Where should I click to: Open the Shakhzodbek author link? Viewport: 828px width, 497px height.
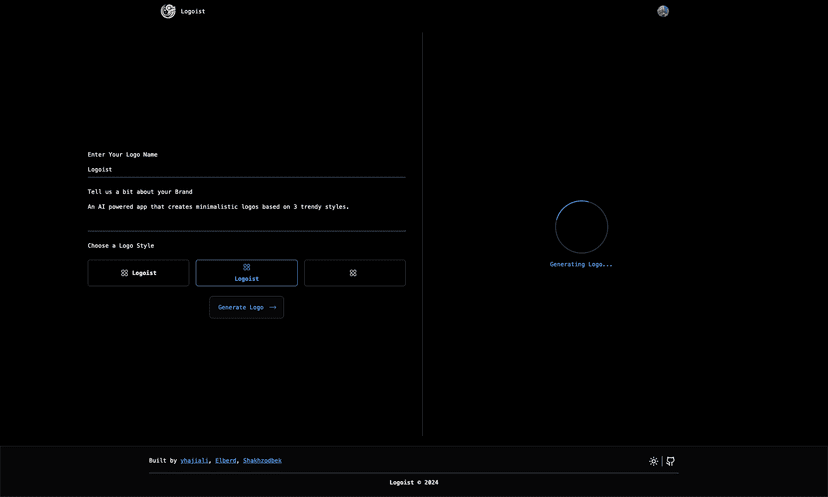click(262, 461)
